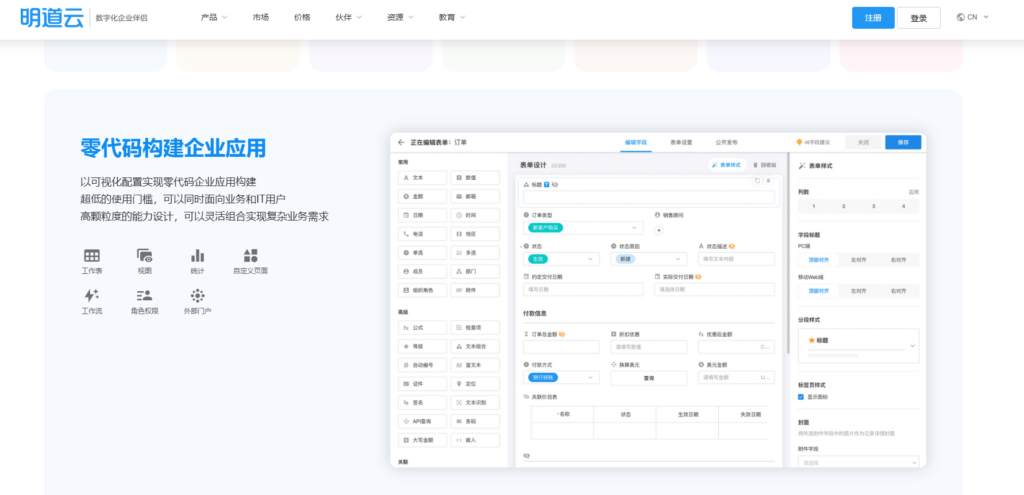The height and width of the screenshot is (495, 1024).
Task: Click the back arrow beside 正在编辑表单
Action: tap(401, 142)
